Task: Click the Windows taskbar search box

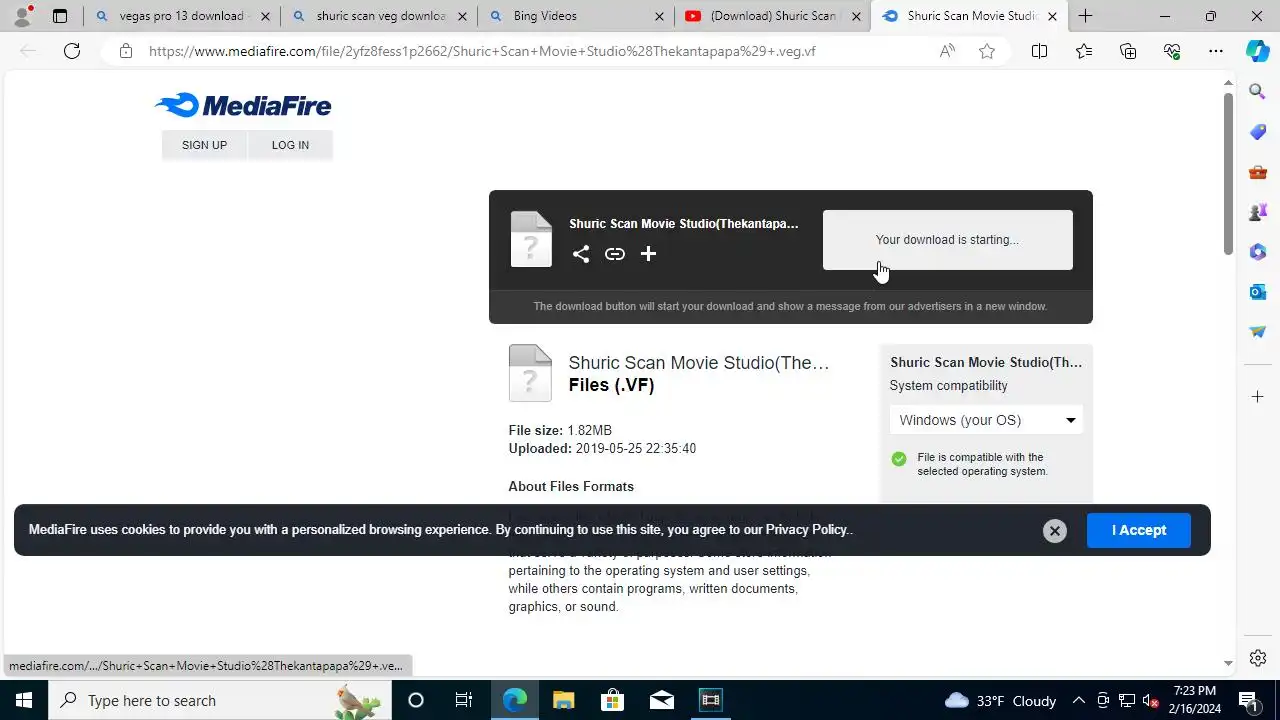Action: pos(218,700)
